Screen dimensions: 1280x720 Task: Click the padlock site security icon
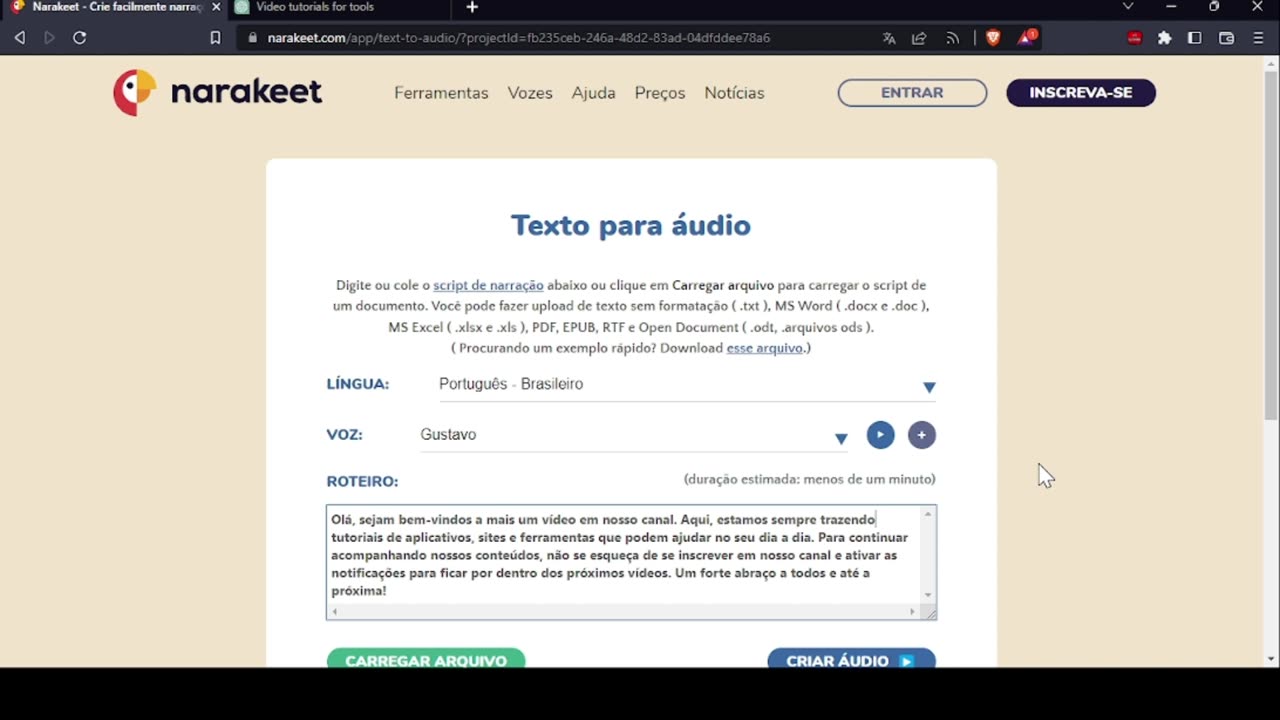pos(252,38)
